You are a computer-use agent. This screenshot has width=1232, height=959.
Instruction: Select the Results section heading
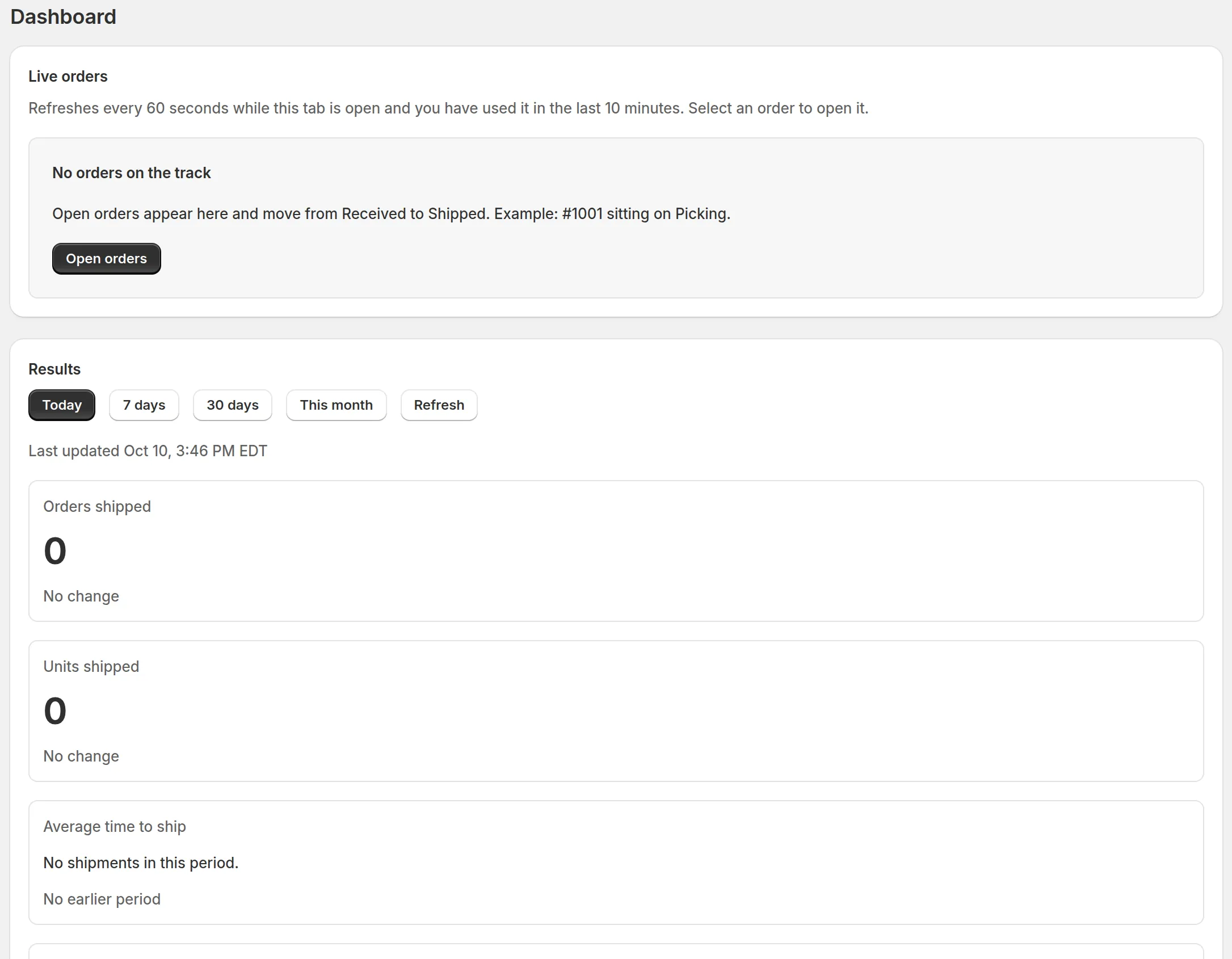(54, 369)
